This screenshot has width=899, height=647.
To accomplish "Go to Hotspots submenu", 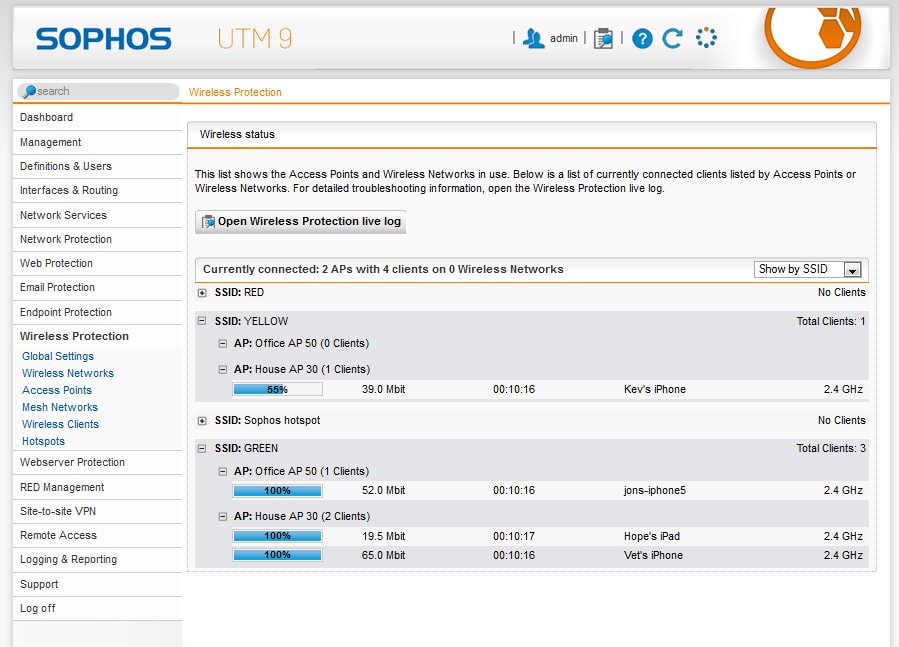I will click(43, 441).
